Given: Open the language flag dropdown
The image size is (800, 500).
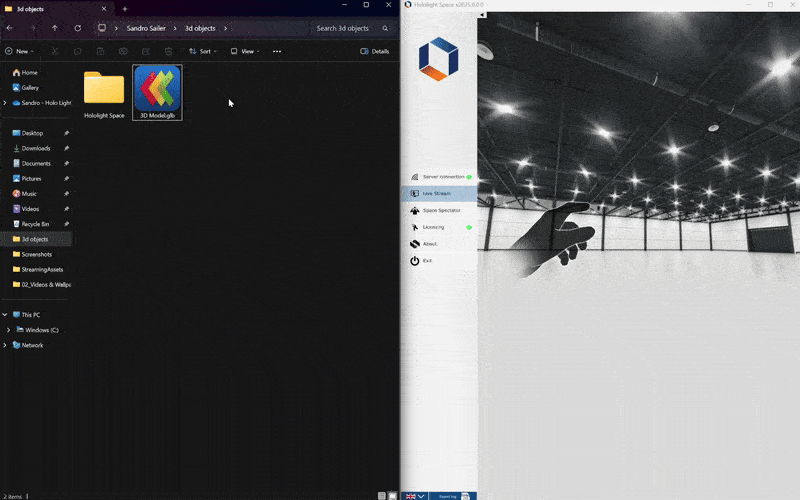Looking at the screenshot, I should click(414, 496).
